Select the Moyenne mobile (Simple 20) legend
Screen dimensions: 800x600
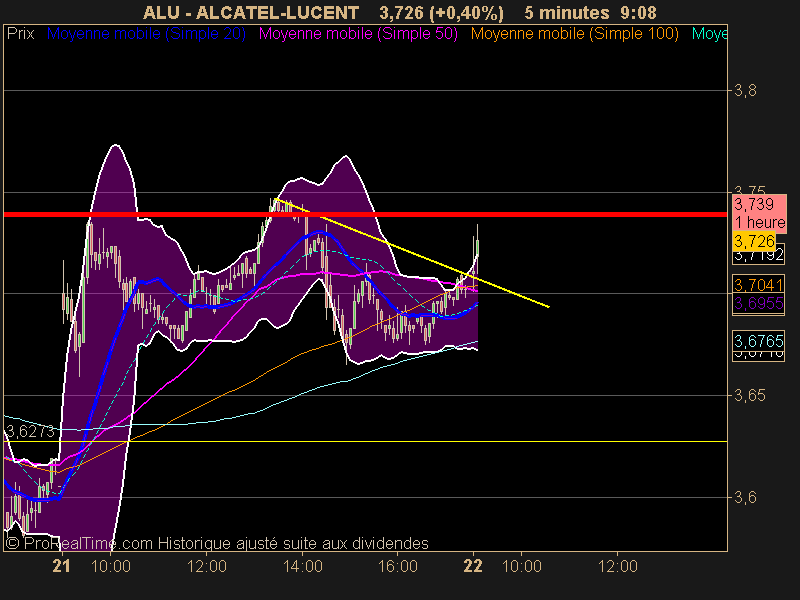pos(146,34)
